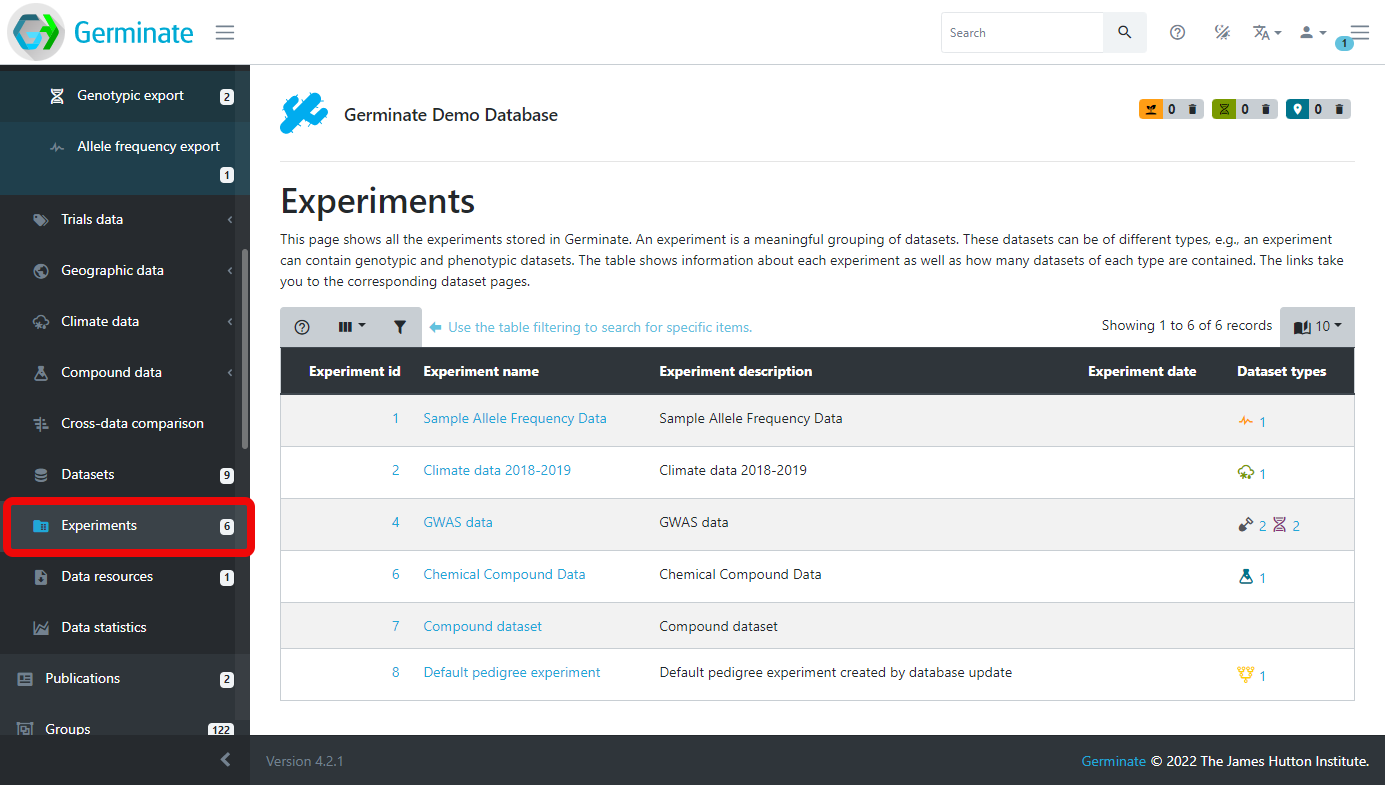
Task: Open the table filter funnel icon
Action: coord(399,327)
